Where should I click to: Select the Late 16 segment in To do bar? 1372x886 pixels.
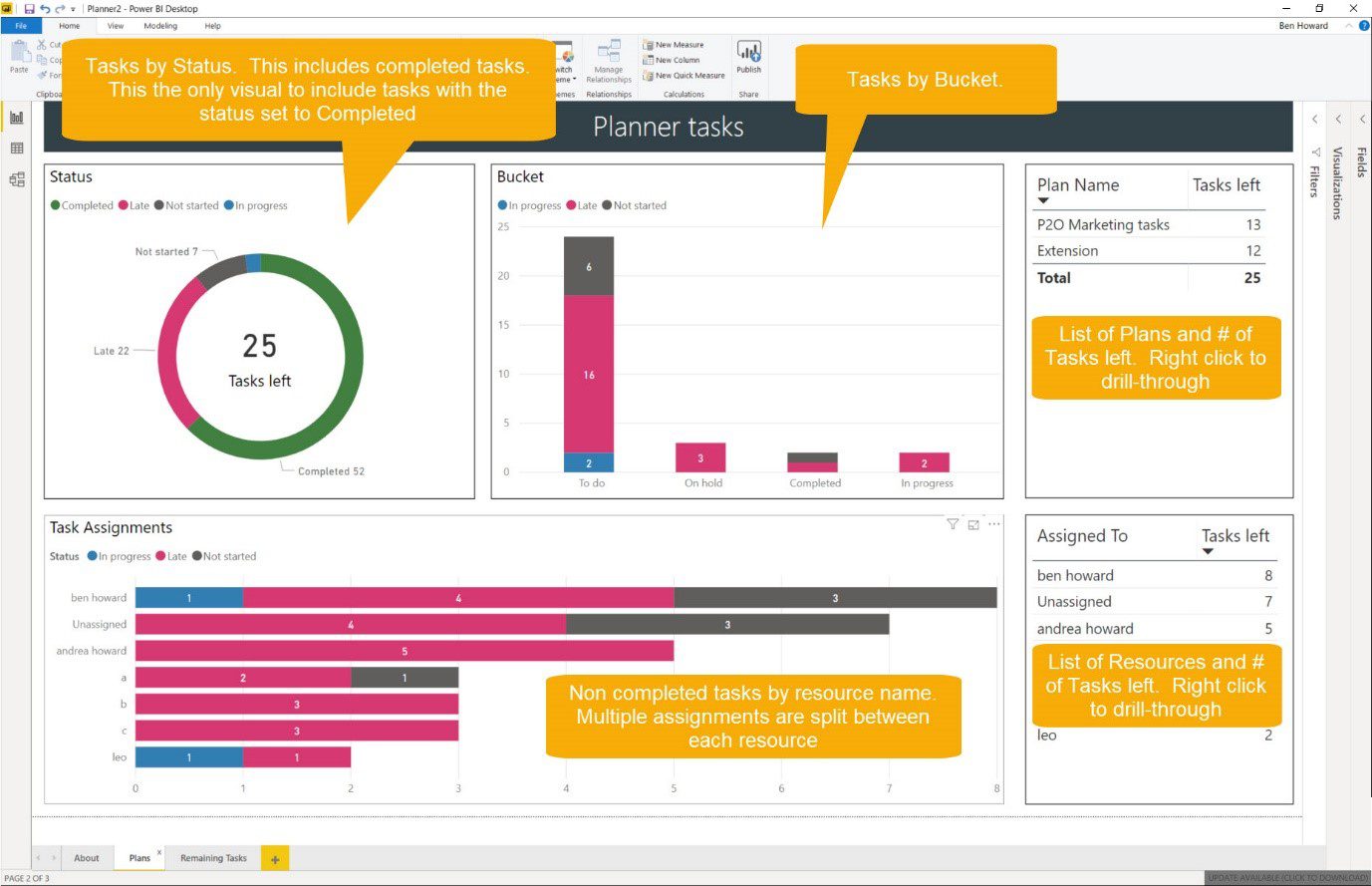pos(589,375)
